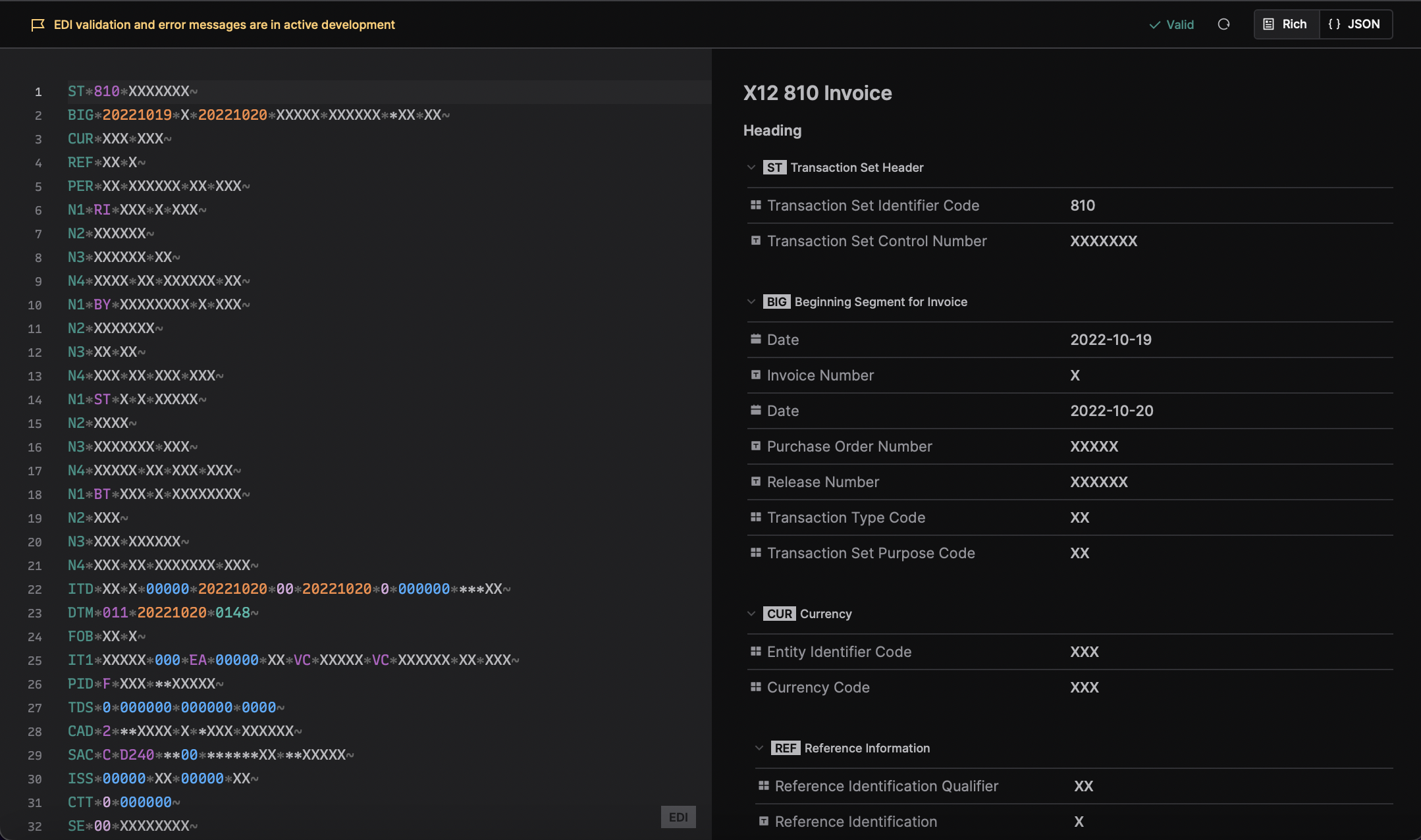Click line number 16 in the gutter
1421x840 pixels.
pyautogui.click(x=35, y=448)
